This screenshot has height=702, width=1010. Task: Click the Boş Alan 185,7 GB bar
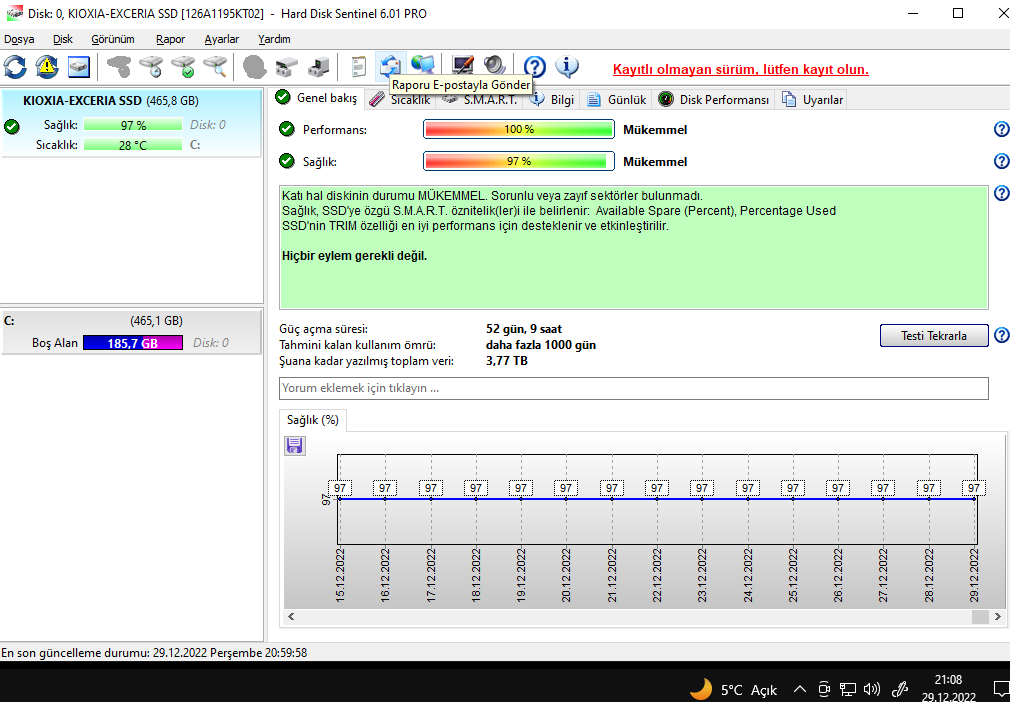tap(133, 343)
